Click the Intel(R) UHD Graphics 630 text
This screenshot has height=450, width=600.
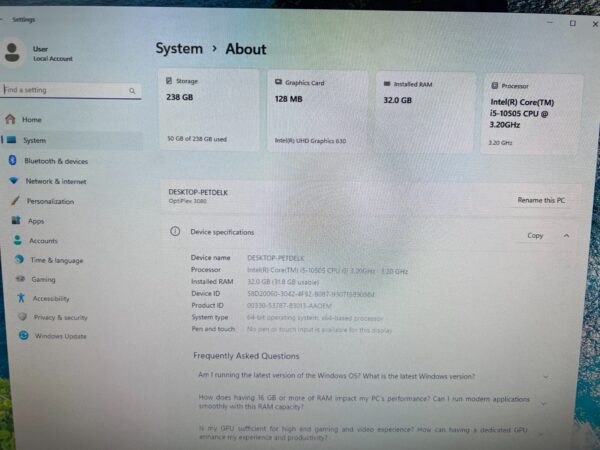[x=310, y=141]
